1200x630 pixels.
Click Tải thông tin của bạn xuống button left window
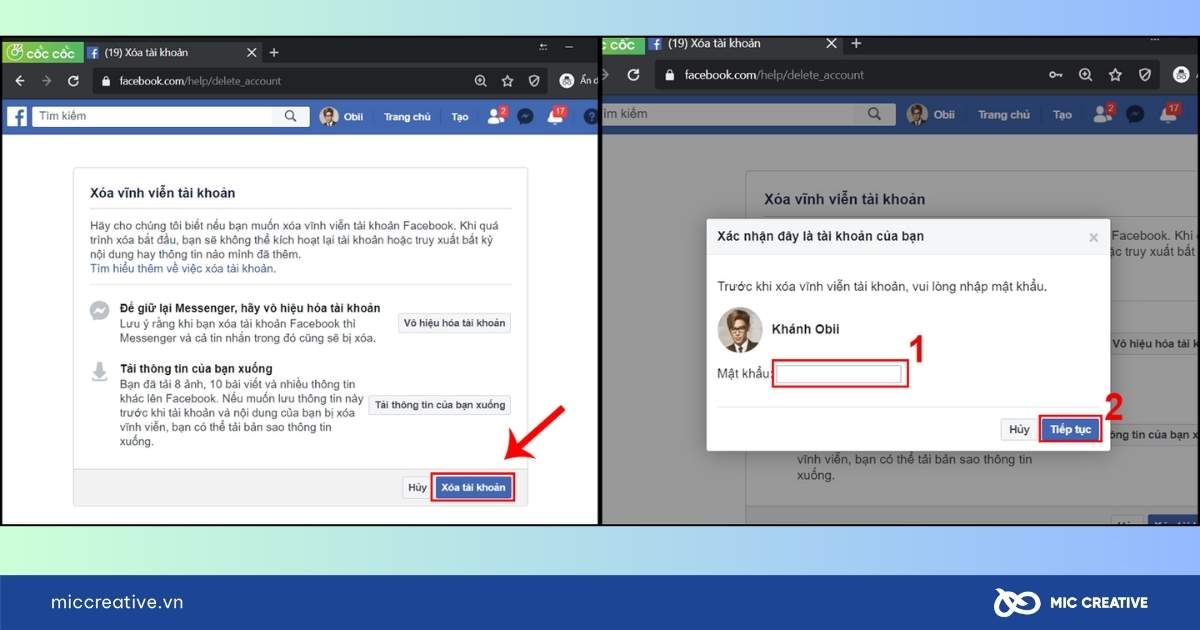coord(439,405)
